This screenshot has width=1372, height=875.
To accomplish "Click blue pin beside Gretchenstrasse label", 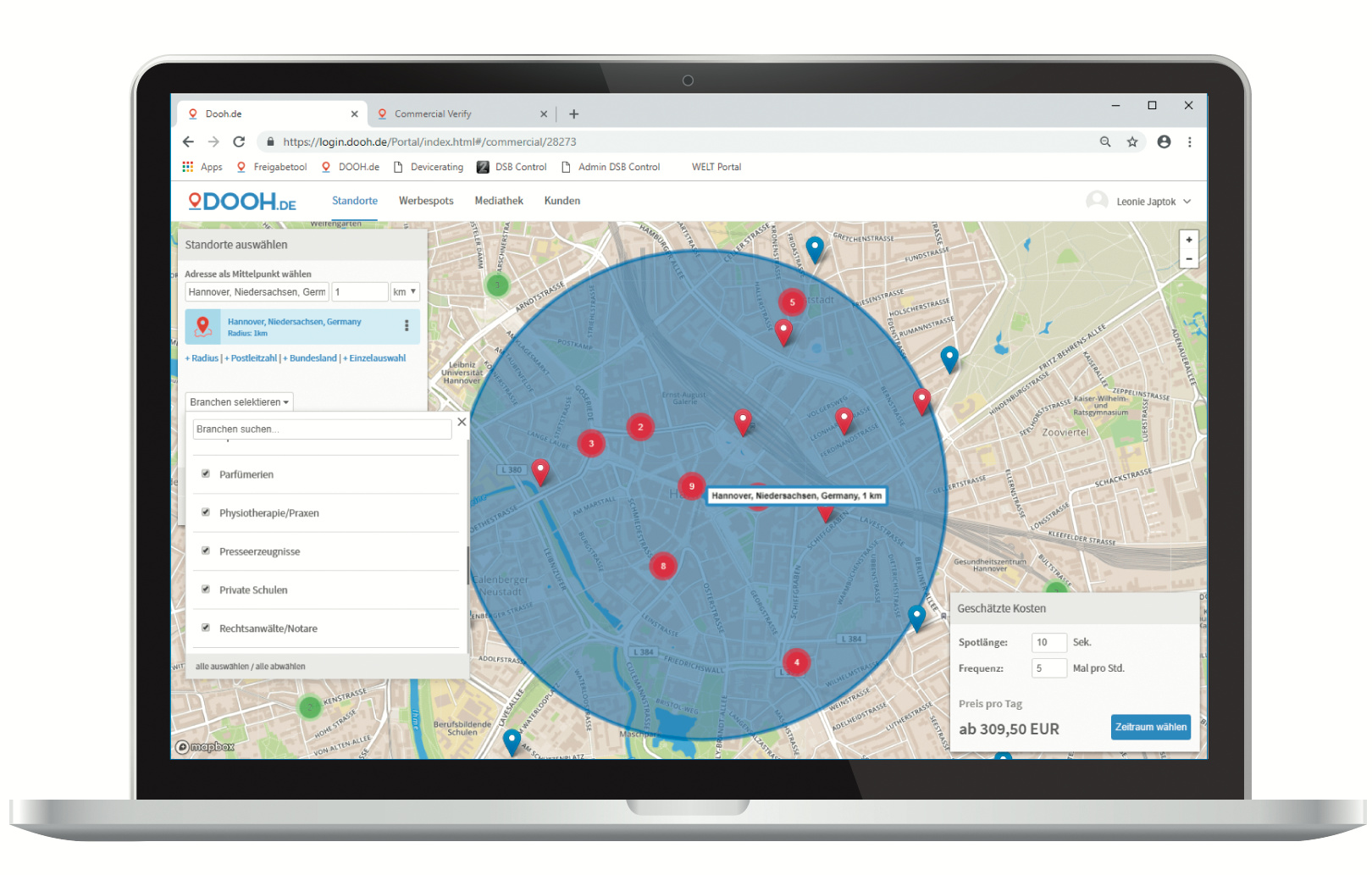I will pos(814,249).
